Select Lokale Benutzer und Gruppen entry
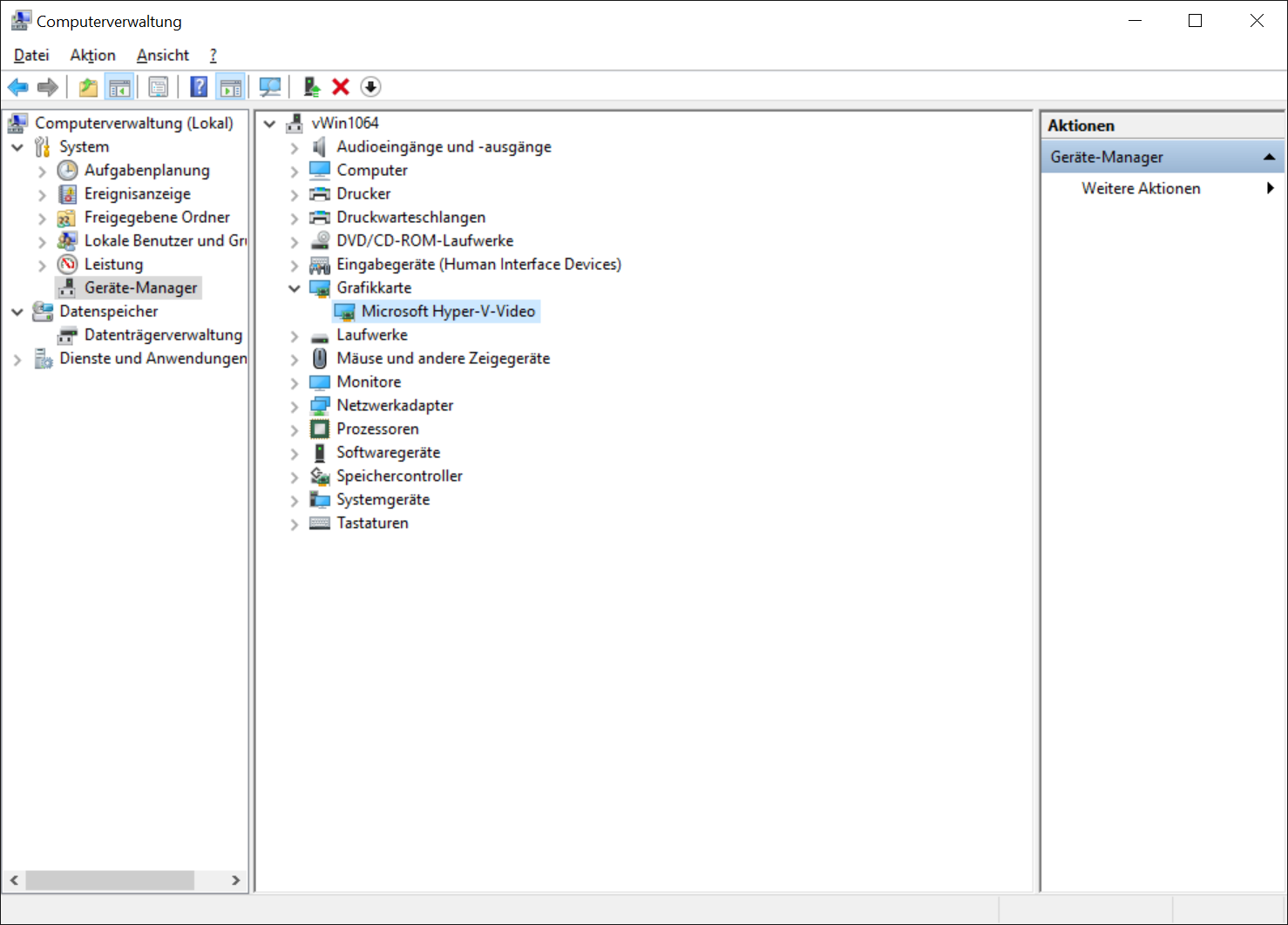The height and width of the screenshot is (925, 1288). (x=165, y=240)
